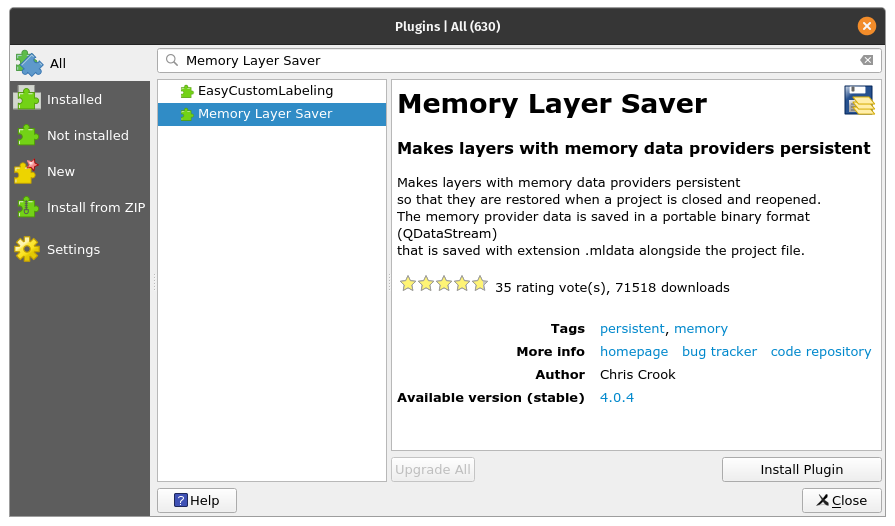Open the memory tag link
895x526 pixels.
pyautogui.click(x=700, y=329)
